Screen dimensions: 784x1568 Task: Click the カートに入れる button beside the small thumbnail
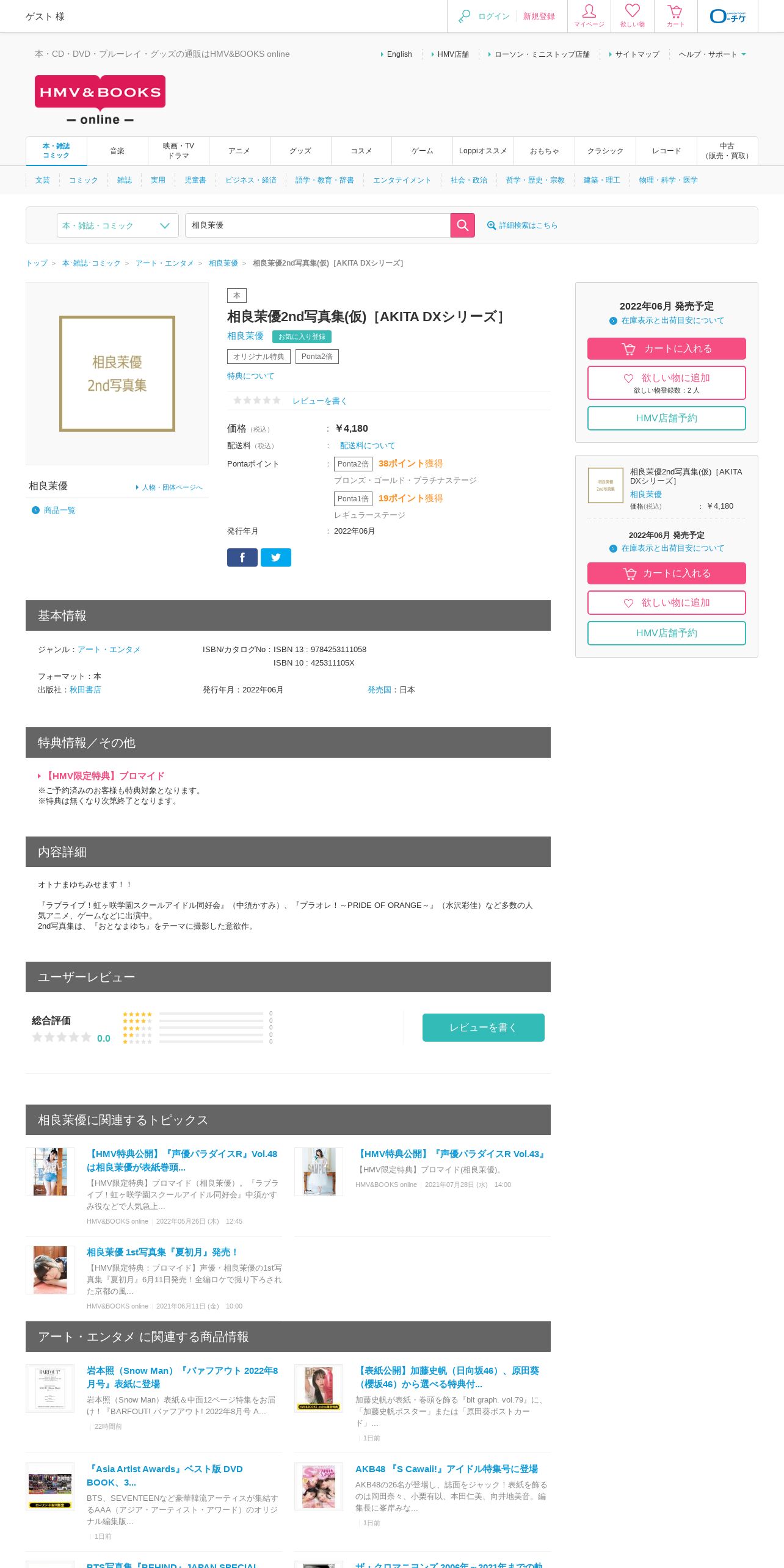pyautogui.click(x=667, y=573)
